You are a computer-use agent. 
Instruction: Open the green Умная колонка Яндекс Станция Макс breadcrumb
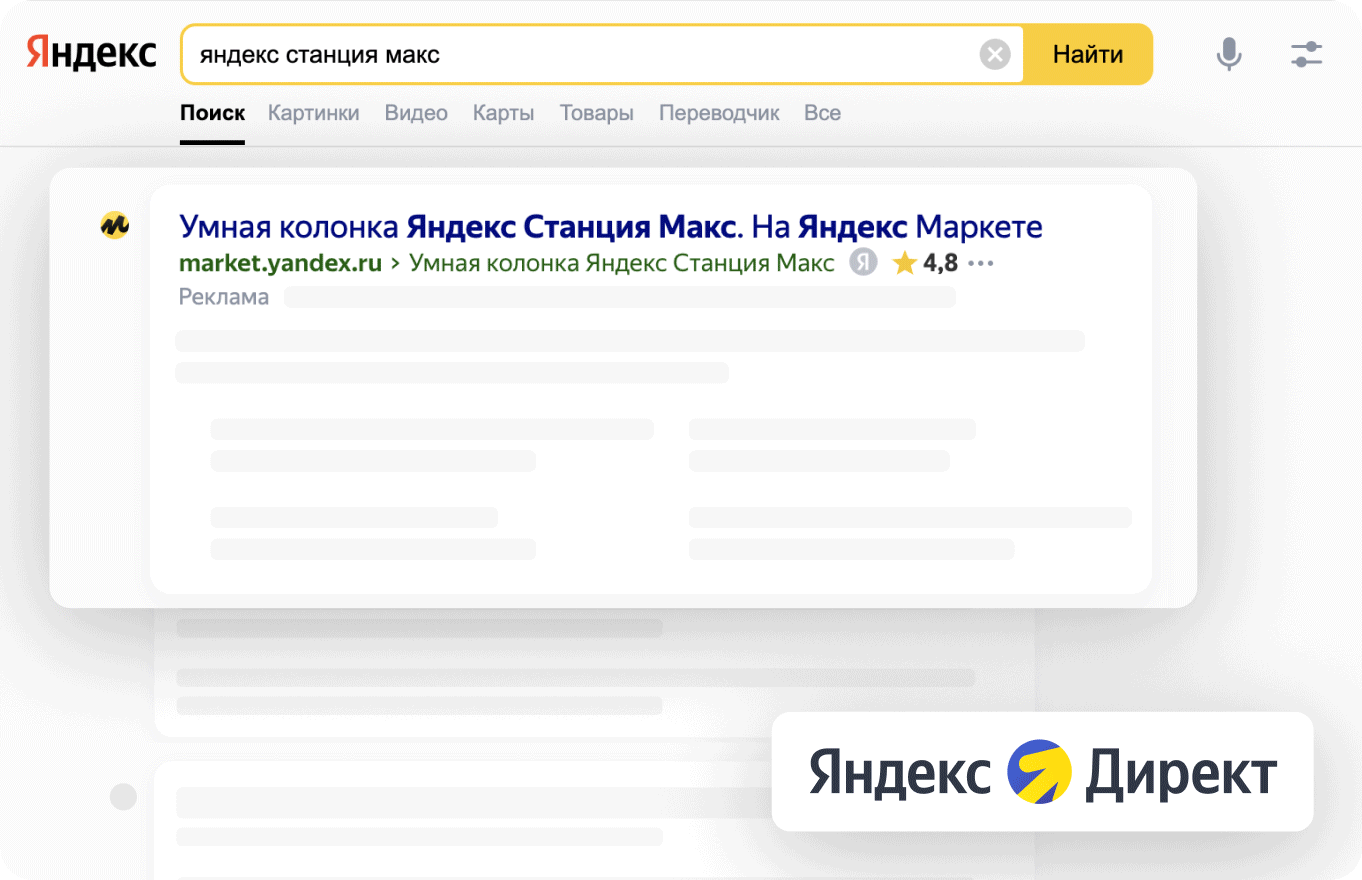621,263
